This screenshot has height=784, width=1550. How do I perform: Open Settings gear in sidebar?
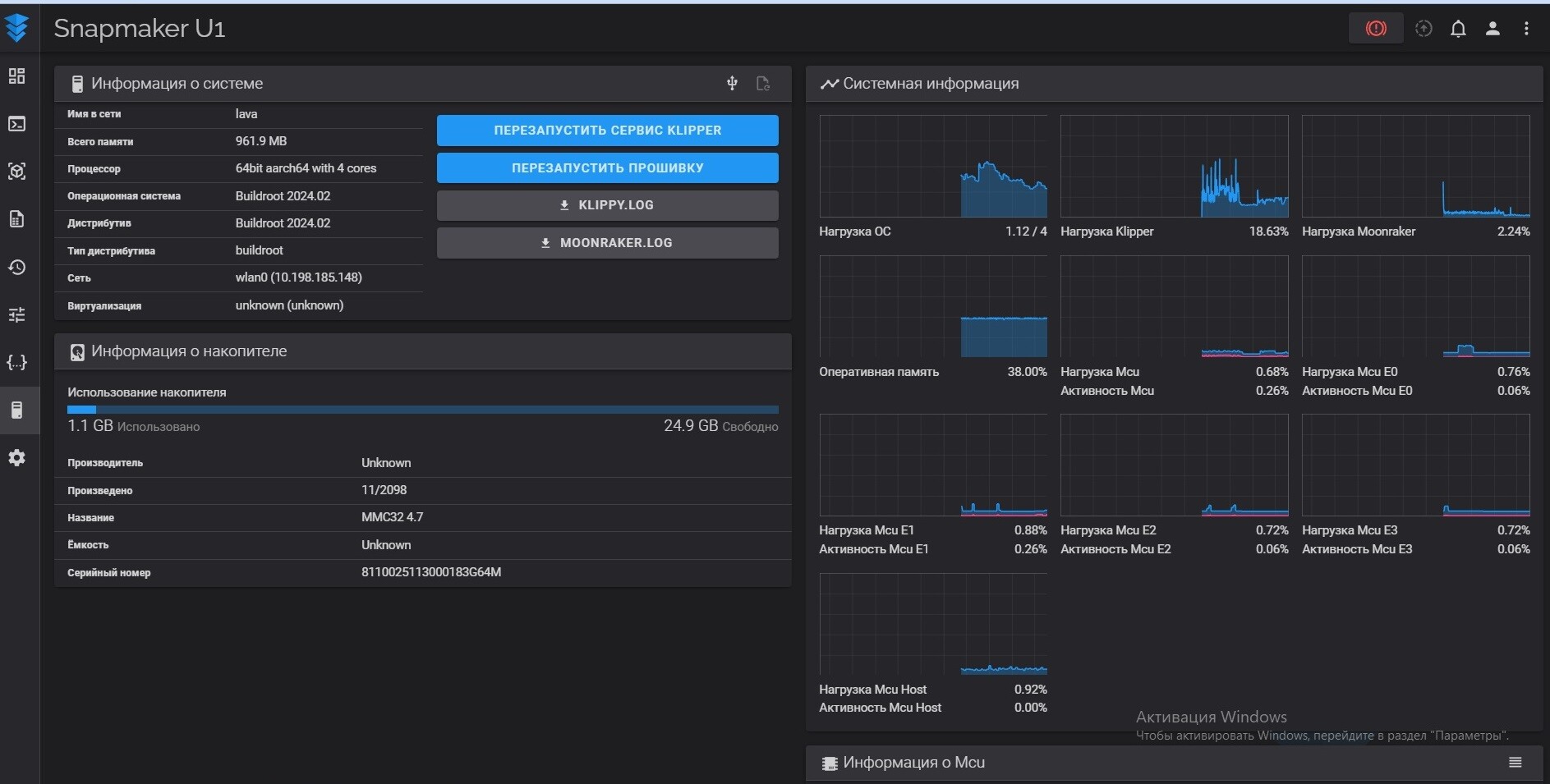click(16, 458)
